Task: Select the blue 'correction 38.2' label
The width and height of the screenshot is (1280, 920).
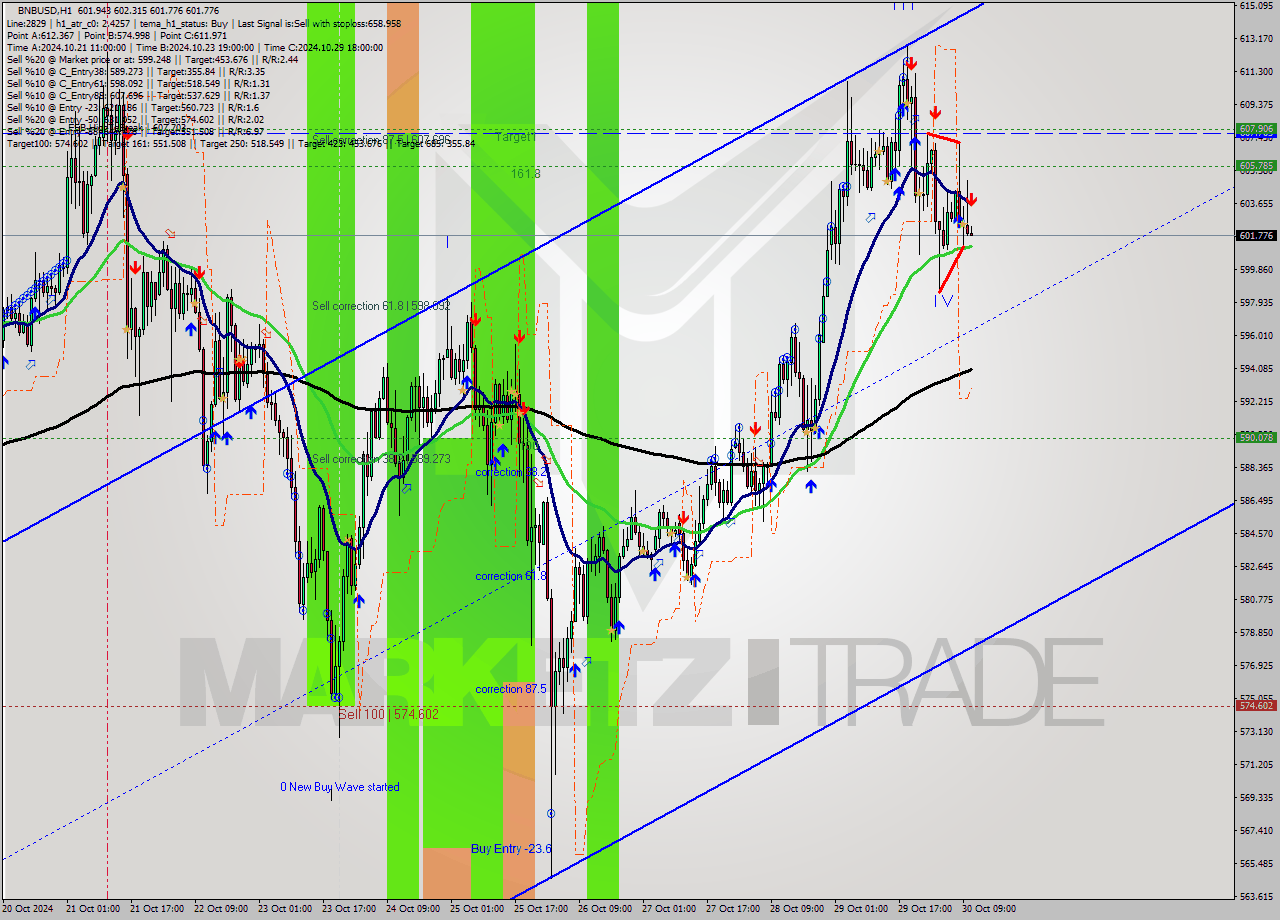Action: coord(511,472)
